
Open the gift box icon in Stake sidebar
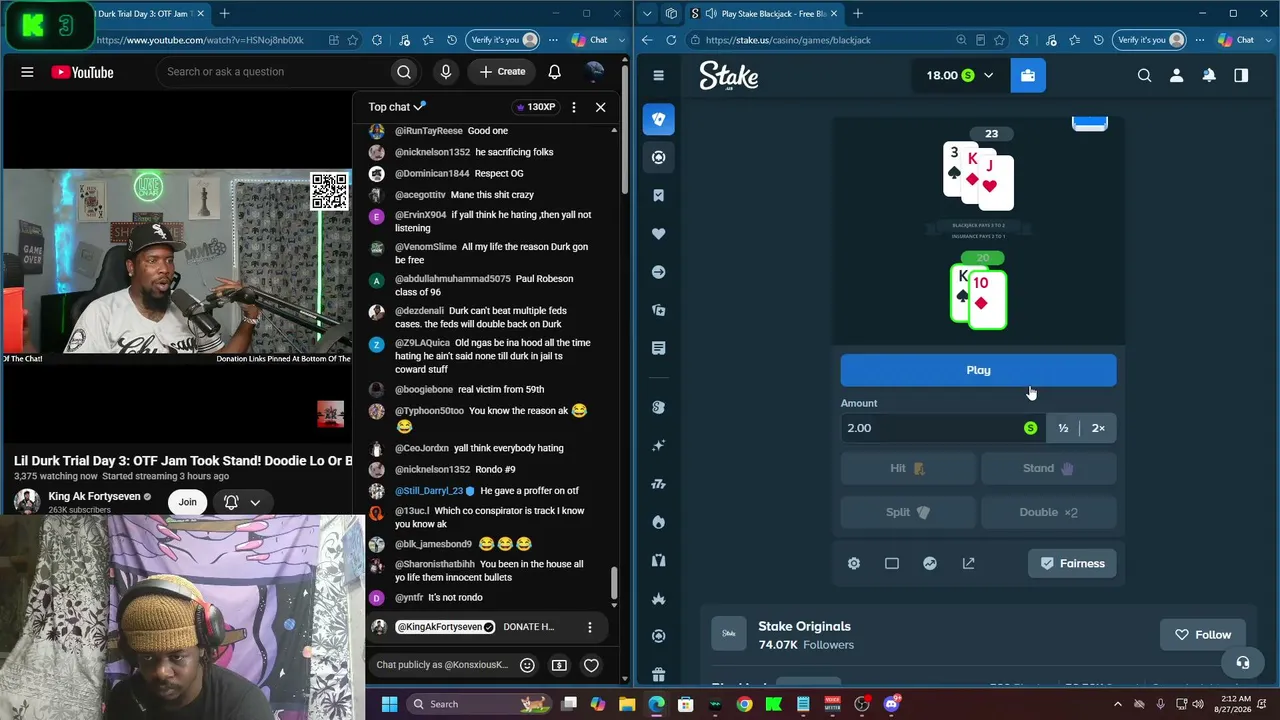(658, 675)
